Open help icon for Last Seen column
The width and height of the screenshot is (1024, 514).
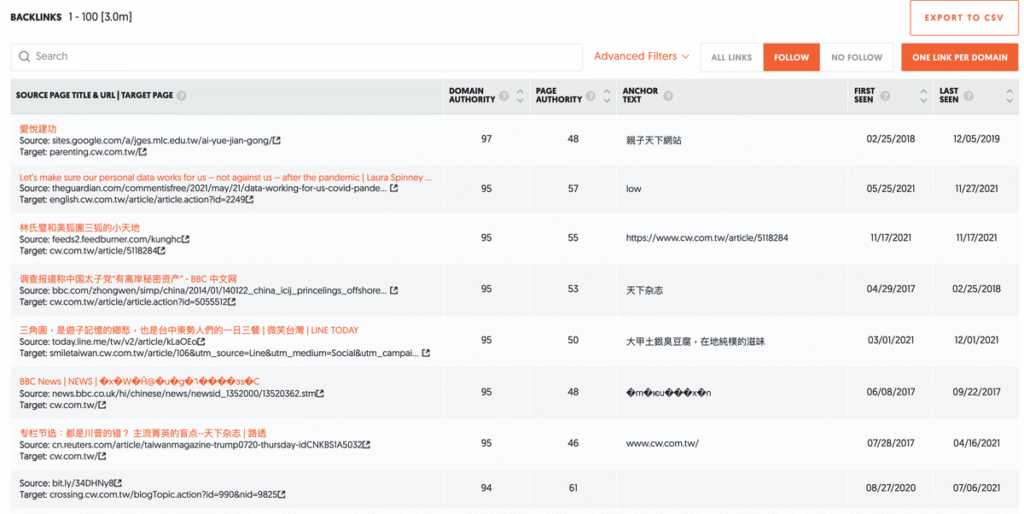point(968,96)
